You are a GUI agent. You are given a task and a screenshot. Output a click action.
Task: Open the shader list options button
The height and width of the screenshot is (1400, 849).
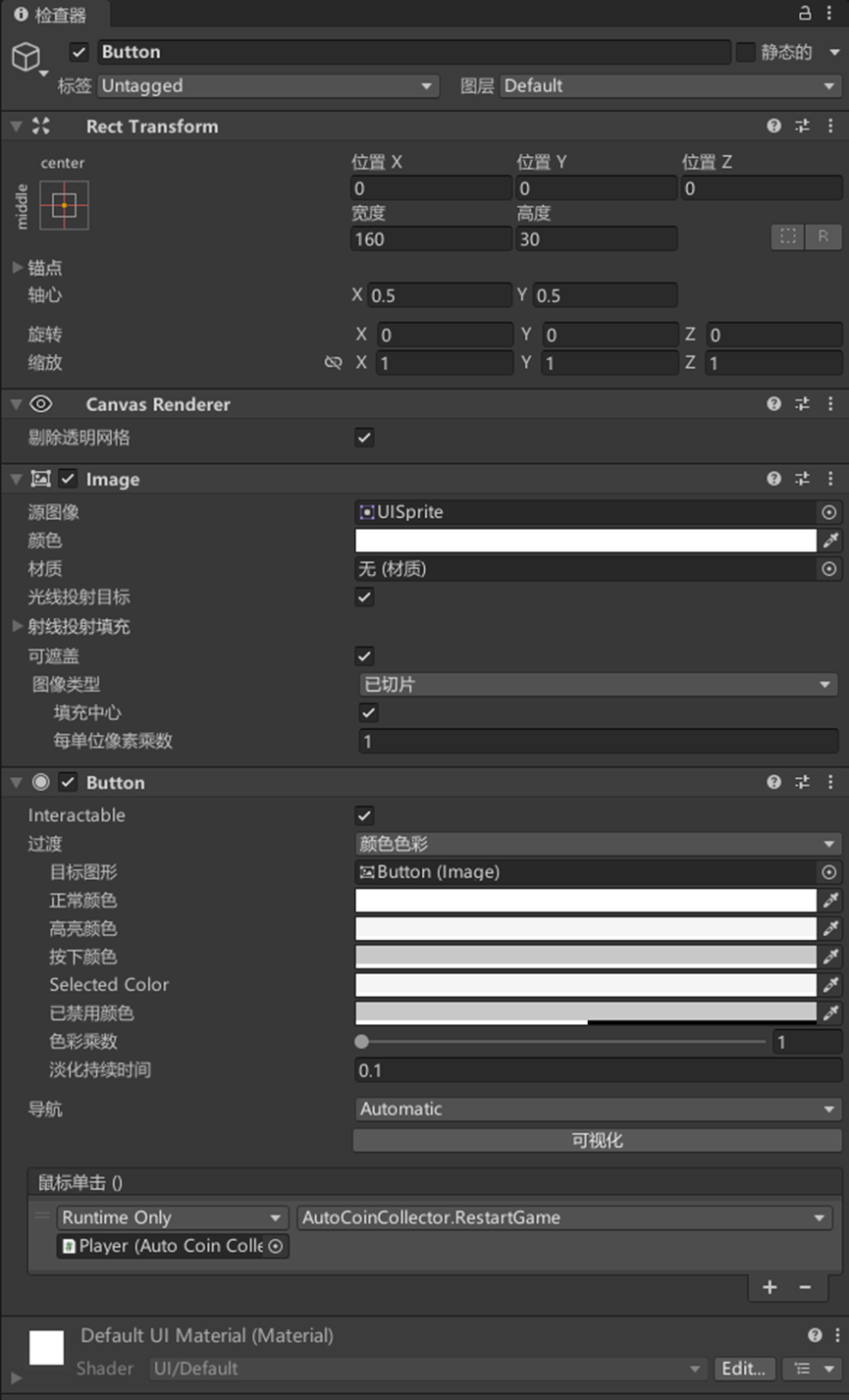click(814, 1369)
